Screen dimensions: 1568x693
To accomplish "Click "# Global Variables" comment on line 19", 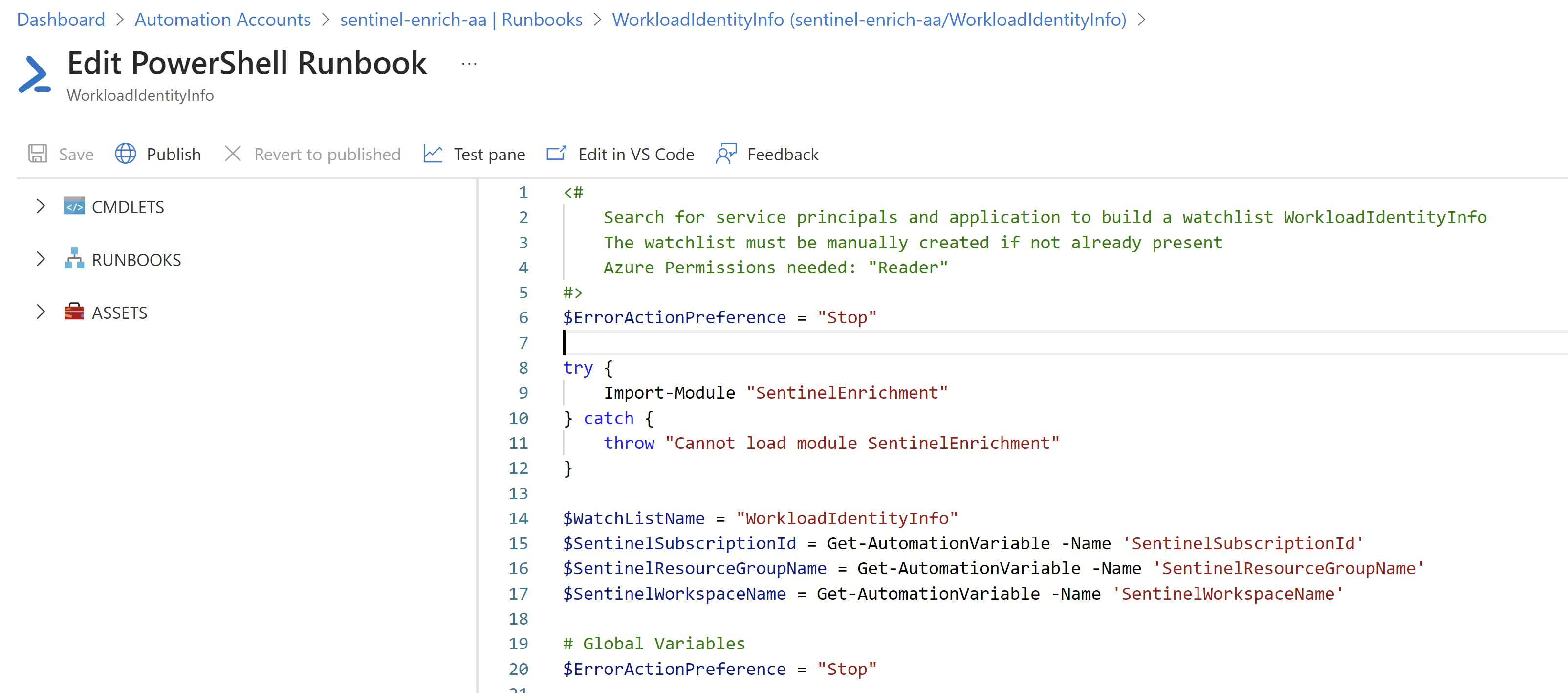I will [654, 644].
